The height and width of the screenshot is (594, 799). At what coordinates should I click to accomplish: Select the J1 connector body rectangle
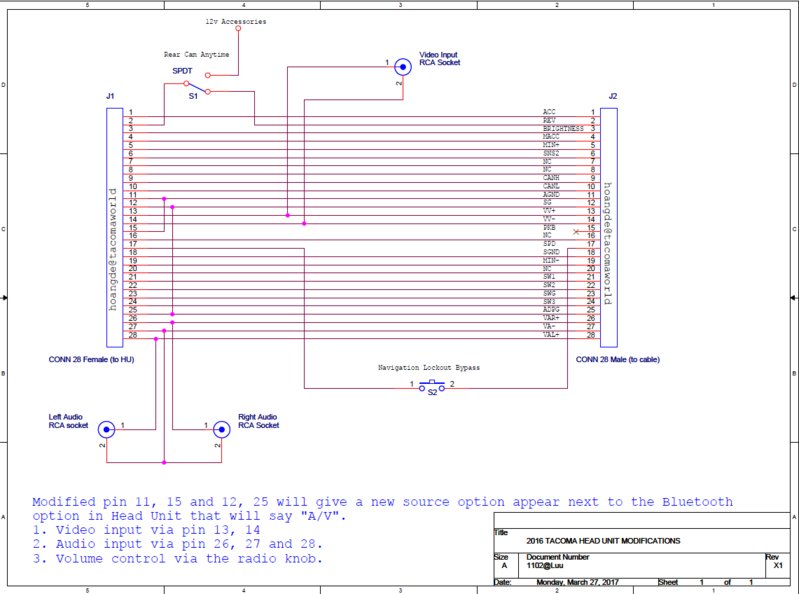pos(115,227)
